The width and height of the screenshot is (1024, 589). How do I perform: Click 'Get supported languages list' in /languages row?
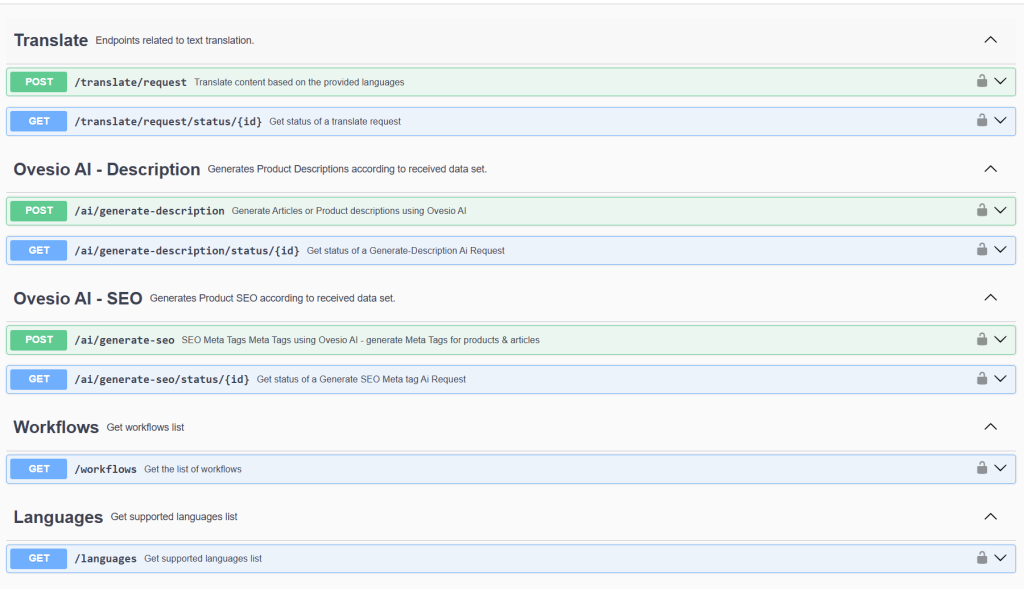tap(202, 559)
